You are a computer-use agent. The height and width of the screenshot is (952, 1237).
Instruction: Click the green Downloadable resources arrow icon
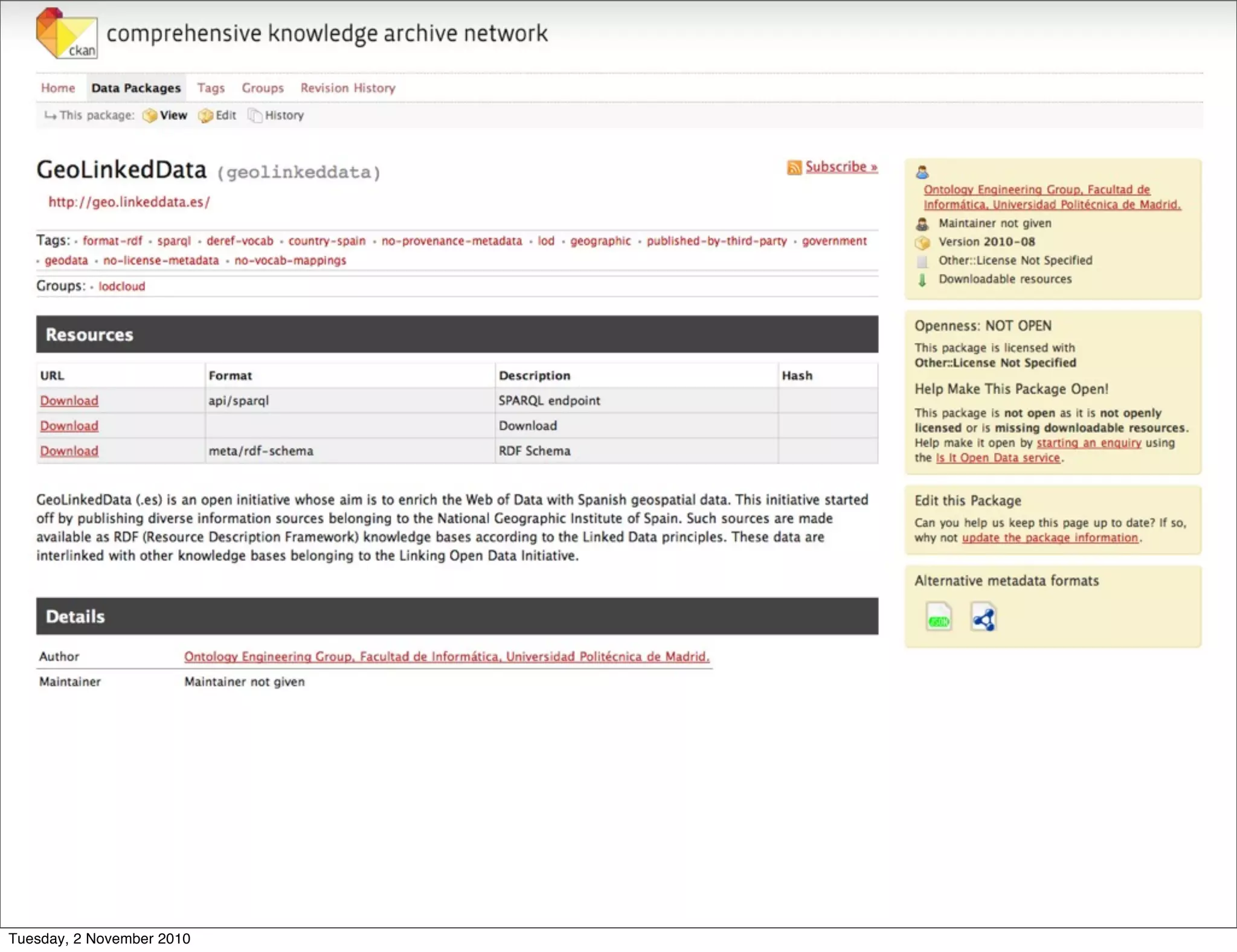pyautogui.click(x=922, y=280)
